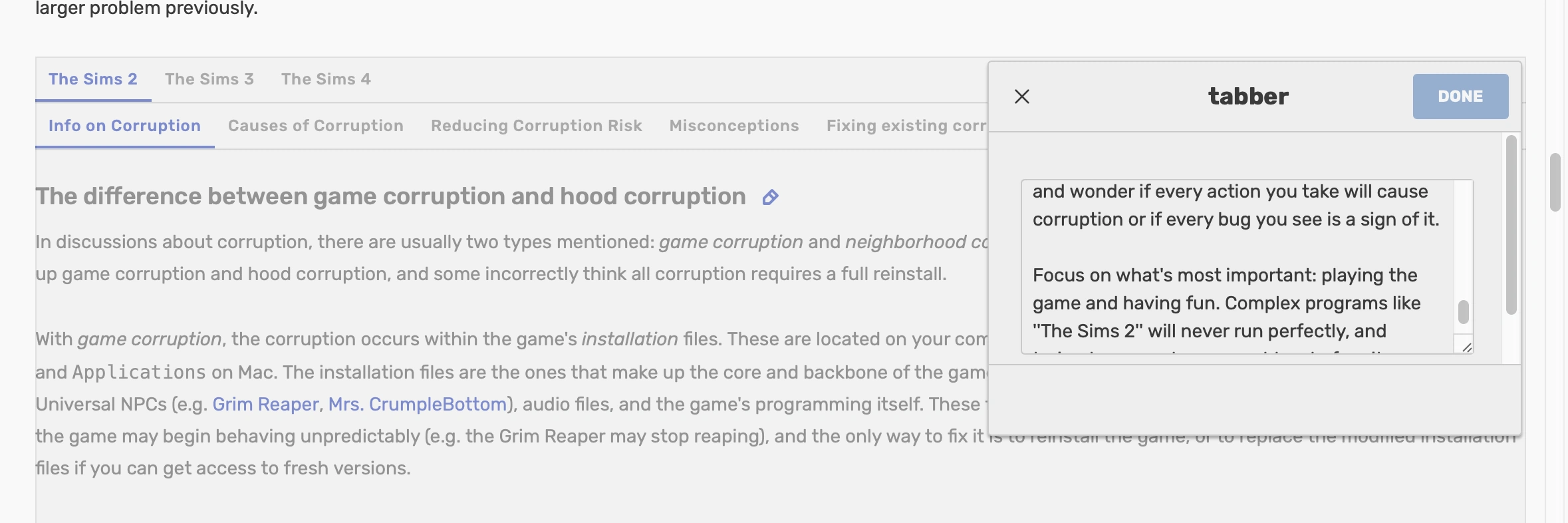
Task: Click inside the tabber text area
Action: [x=1237, y=266]
